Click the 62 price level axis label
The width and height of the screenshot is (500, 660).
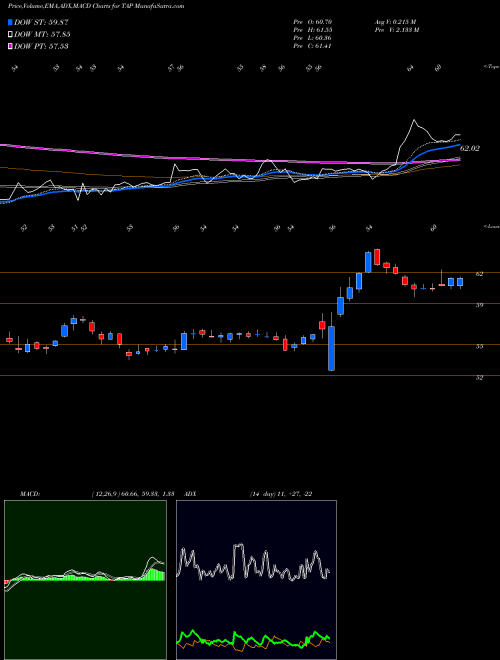click(x=479, y=274)
